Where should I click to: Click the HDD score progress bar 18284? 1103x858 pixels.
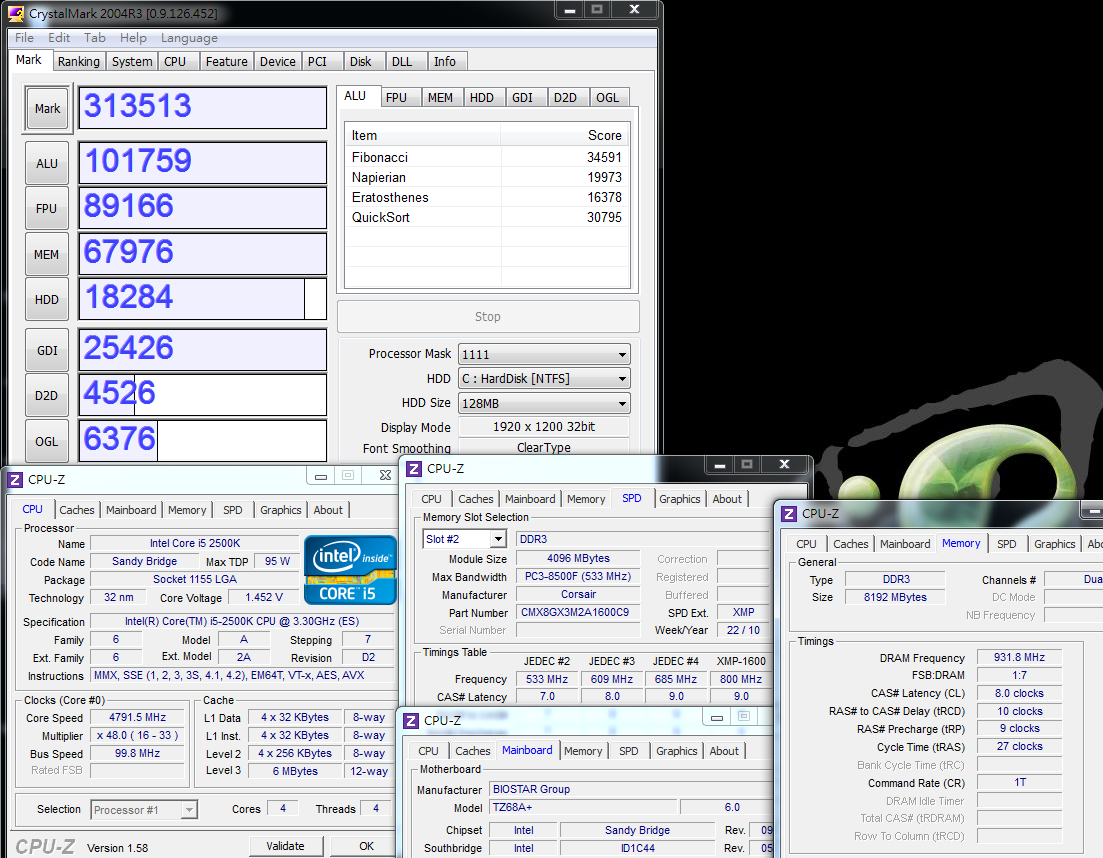click(203, 299)
